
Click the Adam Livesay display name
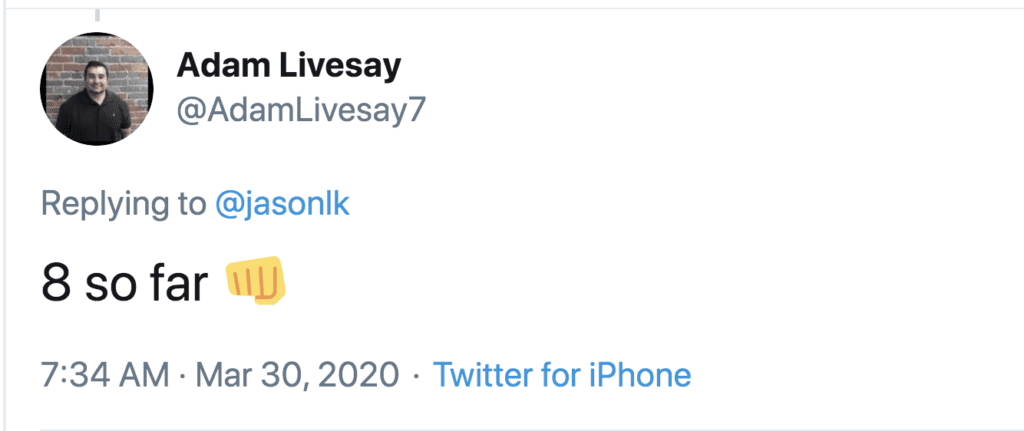288,67
